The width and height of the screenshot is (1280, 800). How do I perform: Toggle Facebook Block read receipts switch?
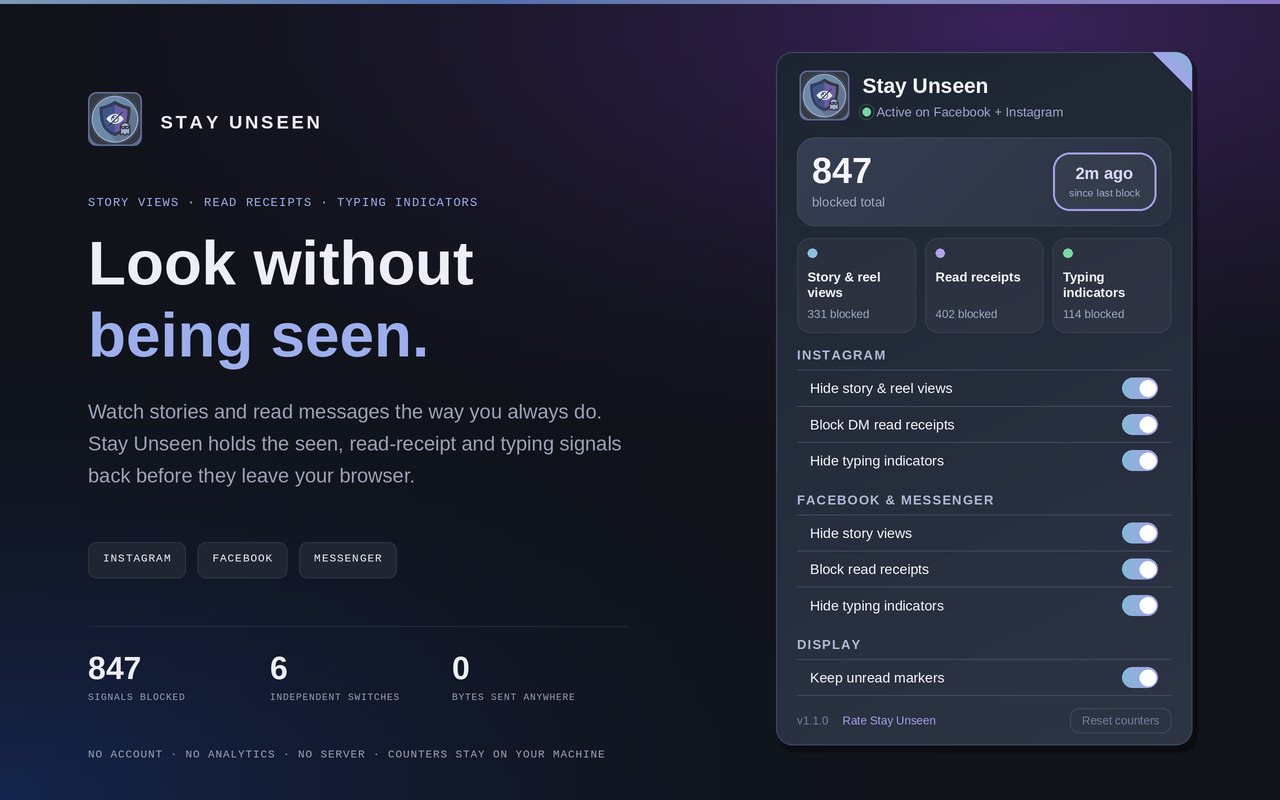(1140, 569)
